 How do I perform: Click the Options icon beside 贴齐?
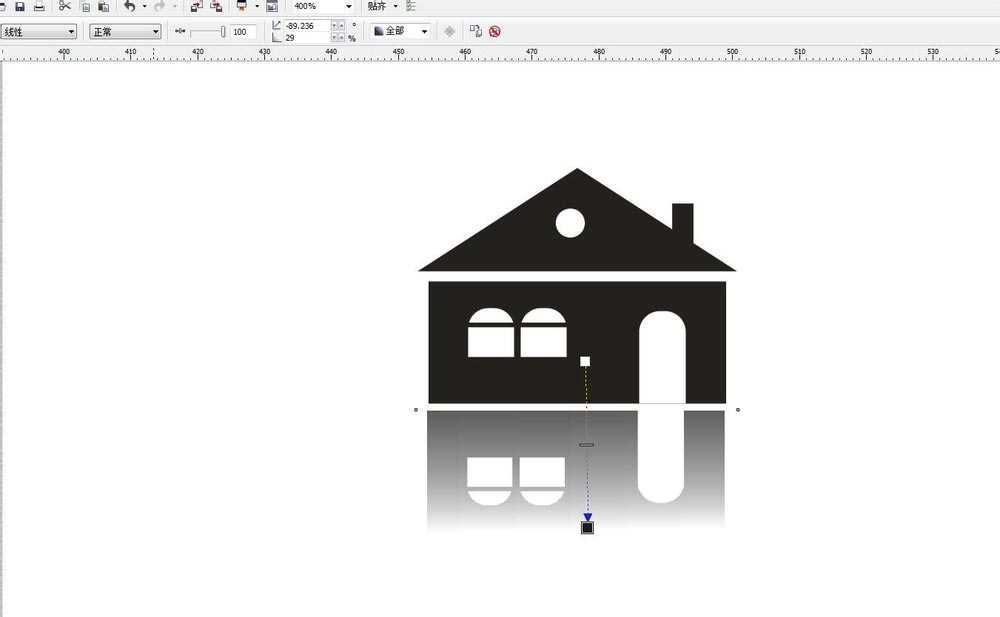pos(411,6)
